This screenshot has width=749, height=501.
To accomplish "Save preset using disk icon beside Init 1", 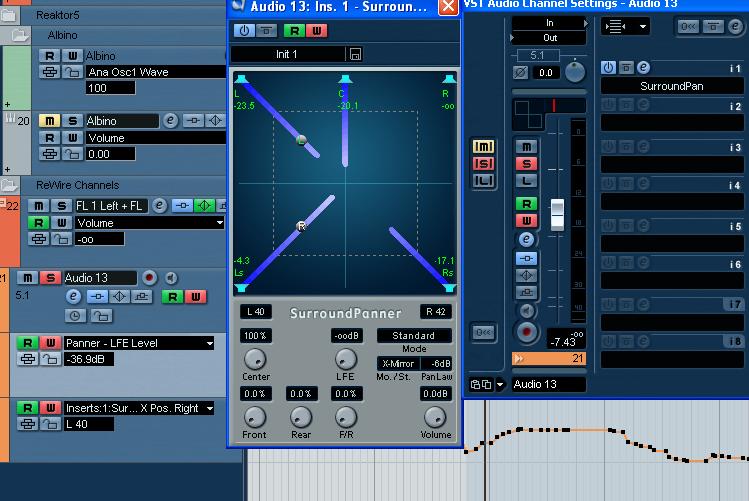I will 355,54.
